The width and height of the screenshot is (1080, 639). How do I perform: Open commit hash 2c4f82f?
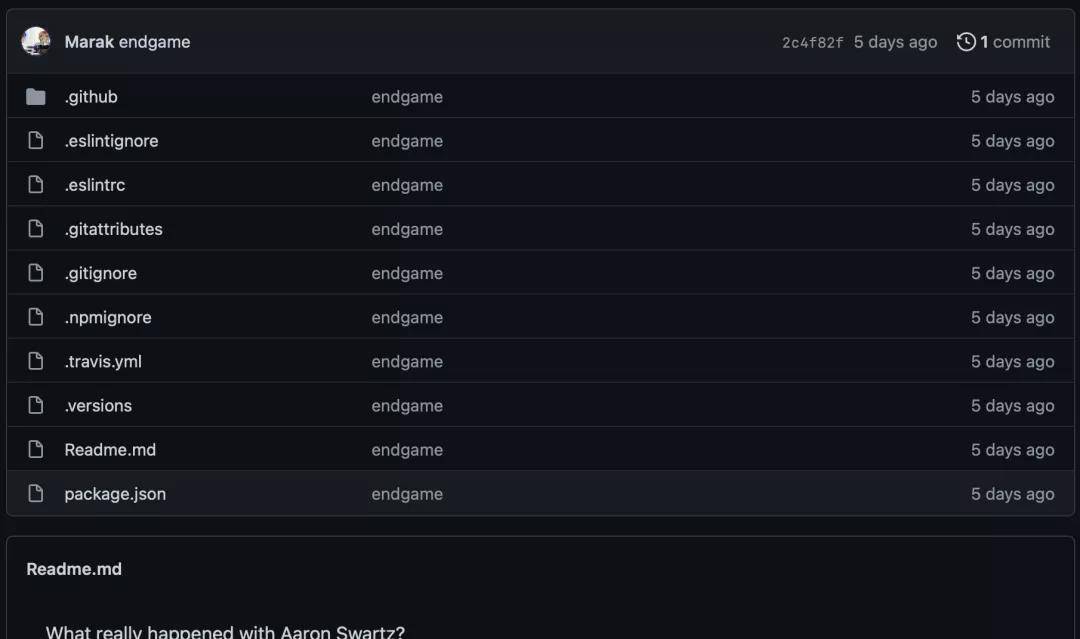point(812,43)
